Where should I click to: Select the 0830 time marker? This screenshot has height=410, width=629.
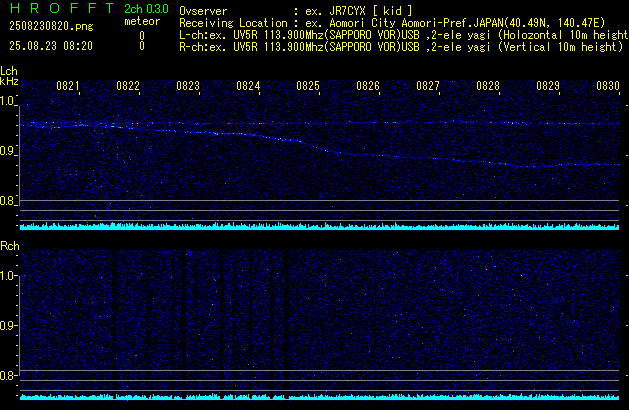tap(608, 86)
